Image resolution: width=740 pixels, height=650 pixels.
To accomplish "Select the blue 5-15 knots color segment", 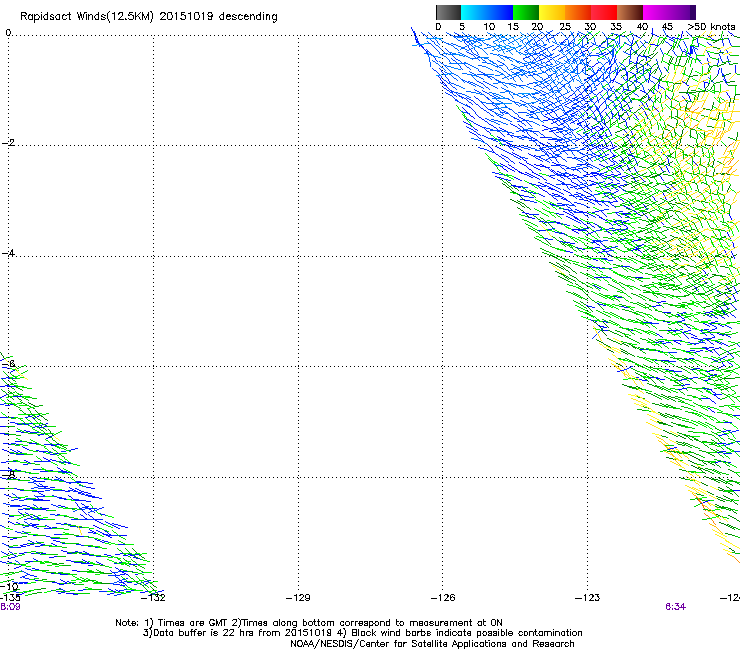I will 487,12.
